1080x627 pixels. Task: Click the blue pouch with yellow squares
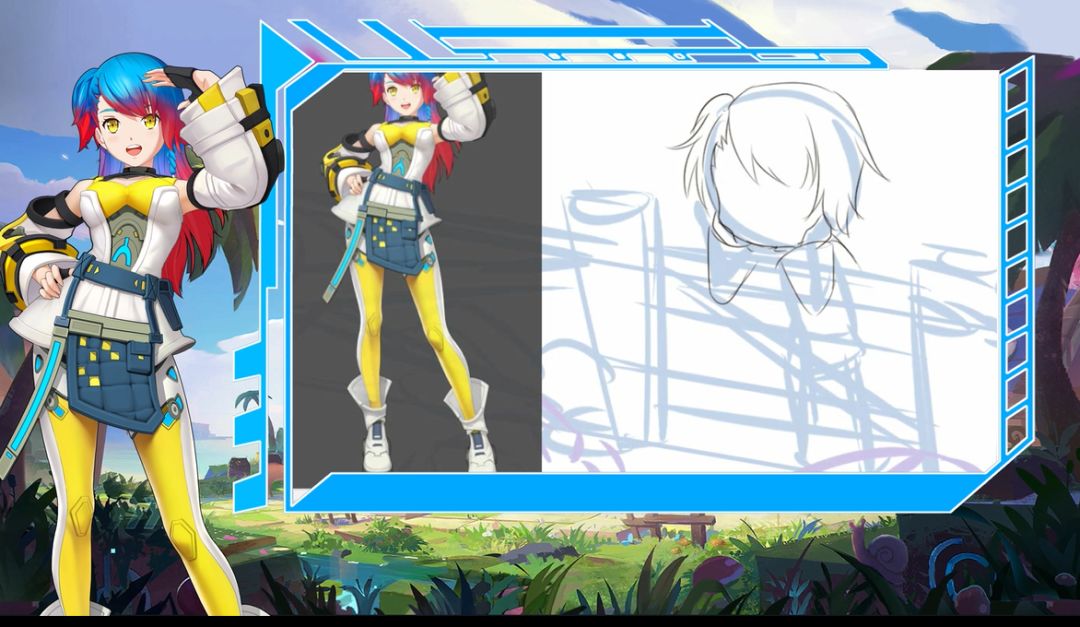(114, 381)
